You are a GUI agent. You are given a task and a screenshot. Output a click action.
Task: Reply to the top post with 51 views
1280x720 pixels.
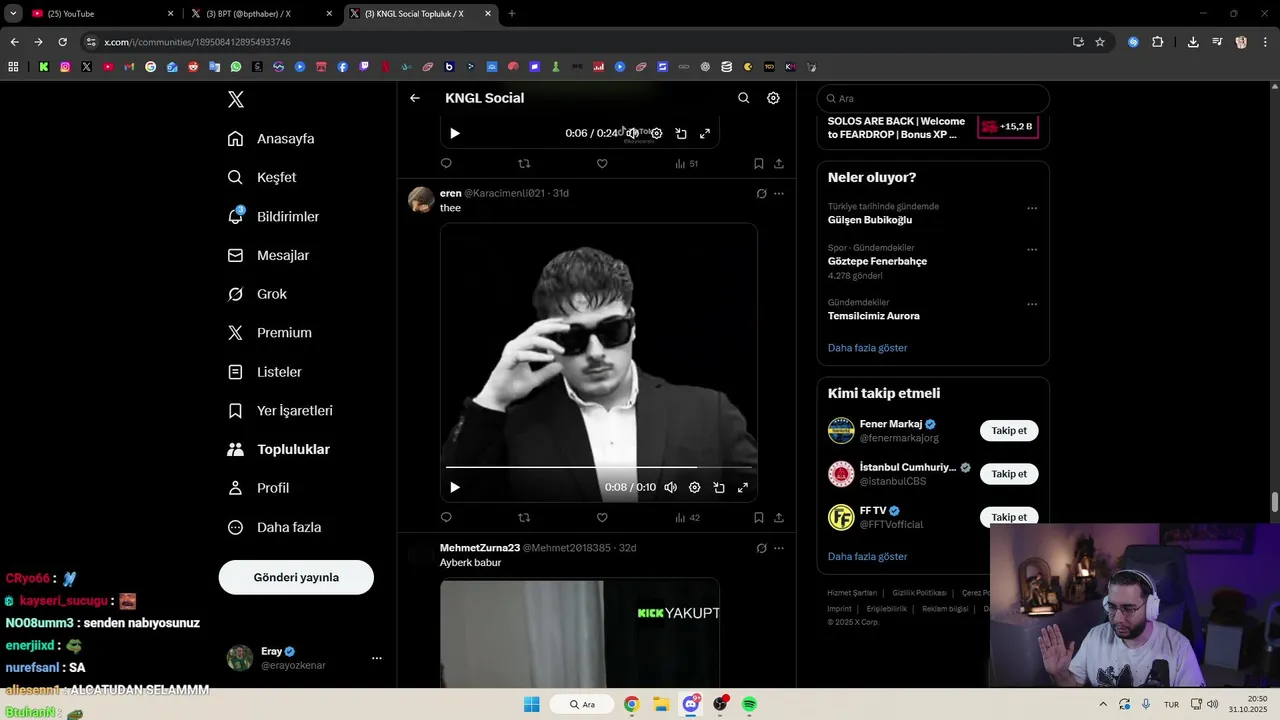446,163
